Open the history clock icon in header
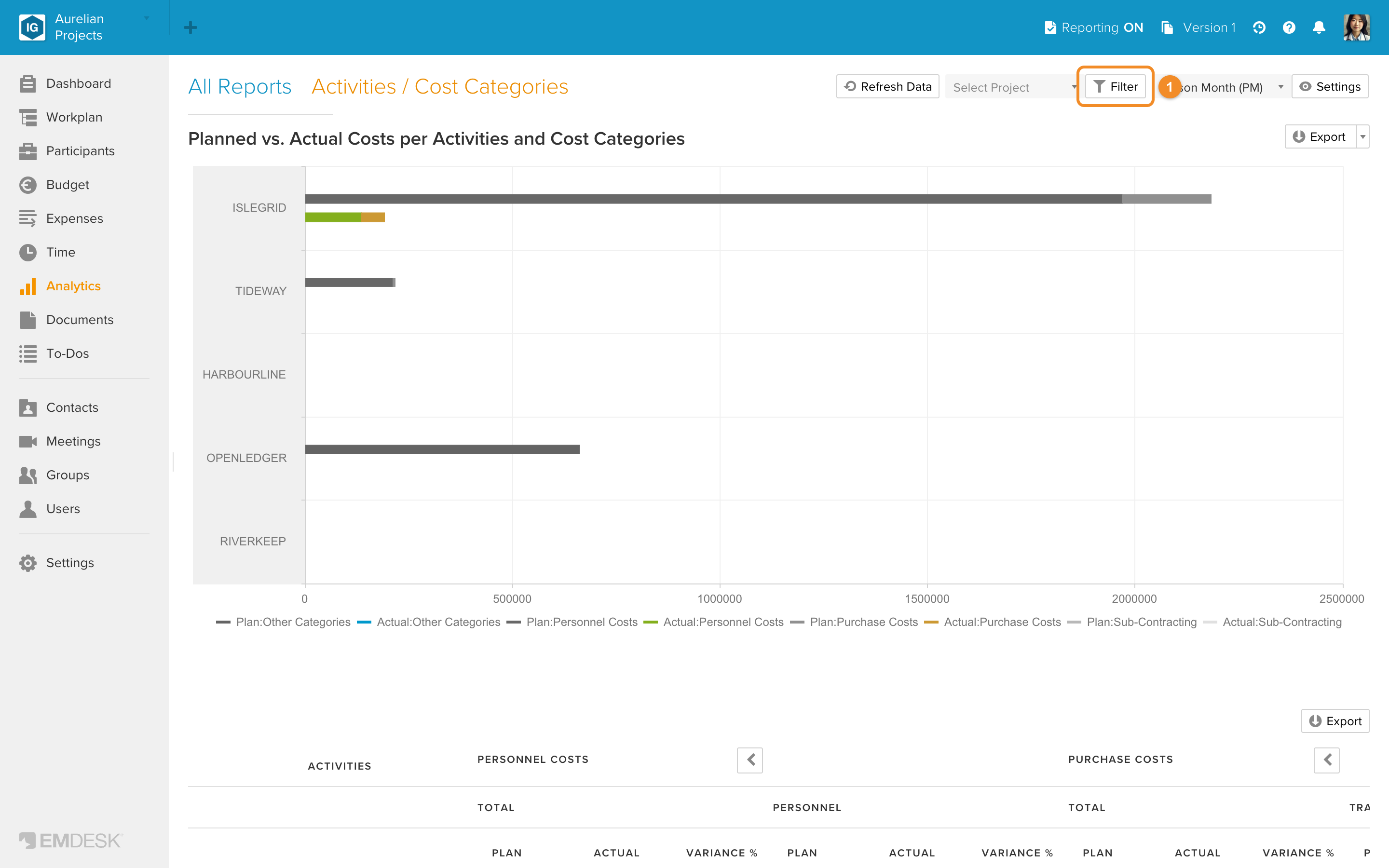This screenshot has width=1389, height=868. [1259, 27]
